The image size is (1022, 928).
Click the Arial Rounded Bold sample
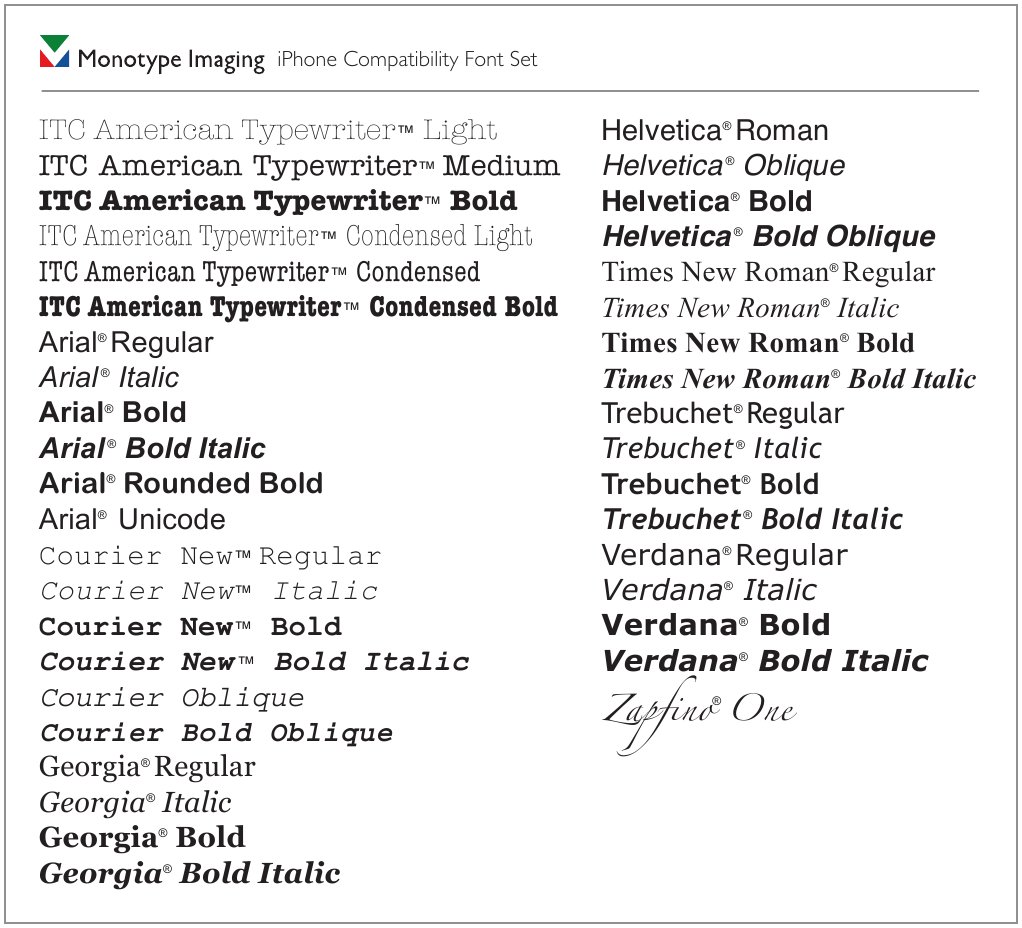[181, 484]
